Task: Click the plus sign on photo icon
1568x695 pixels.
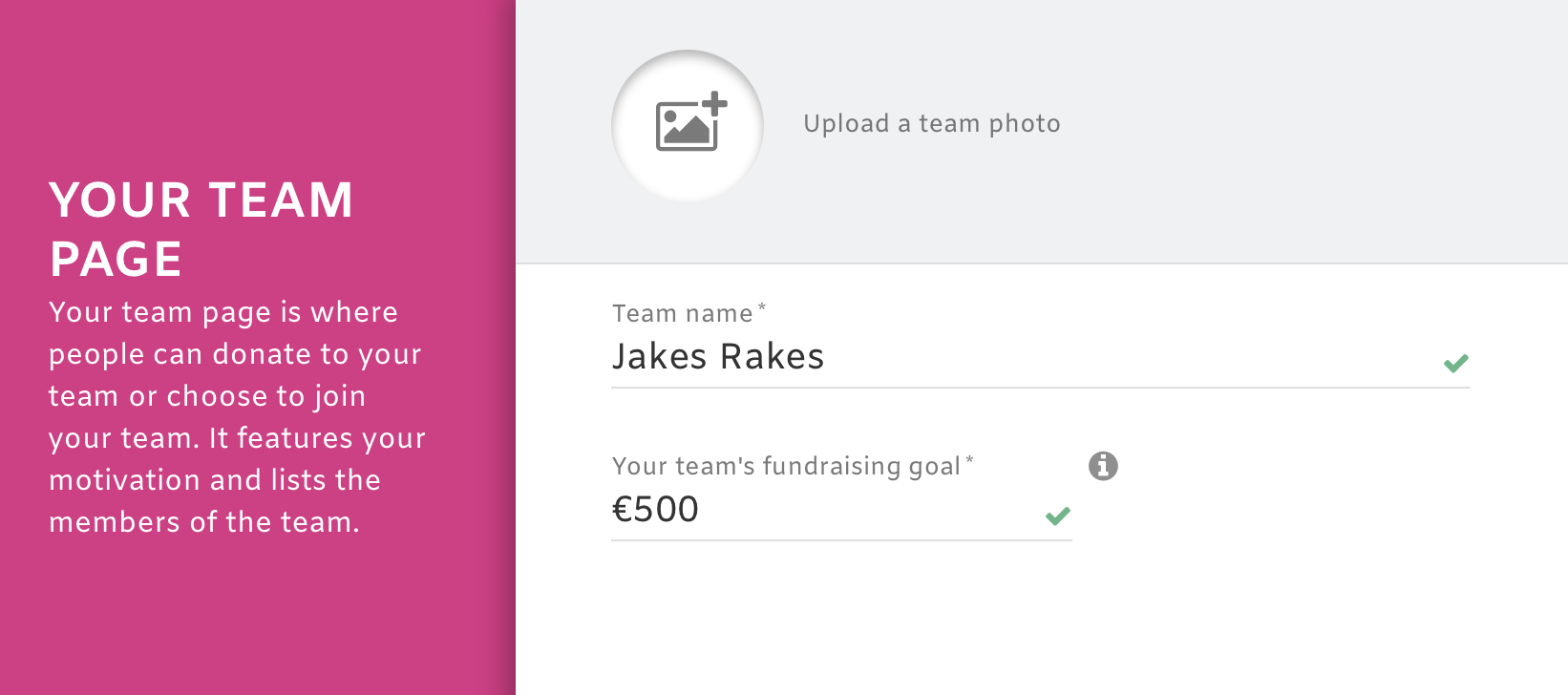Action: [x=714, y=104]
